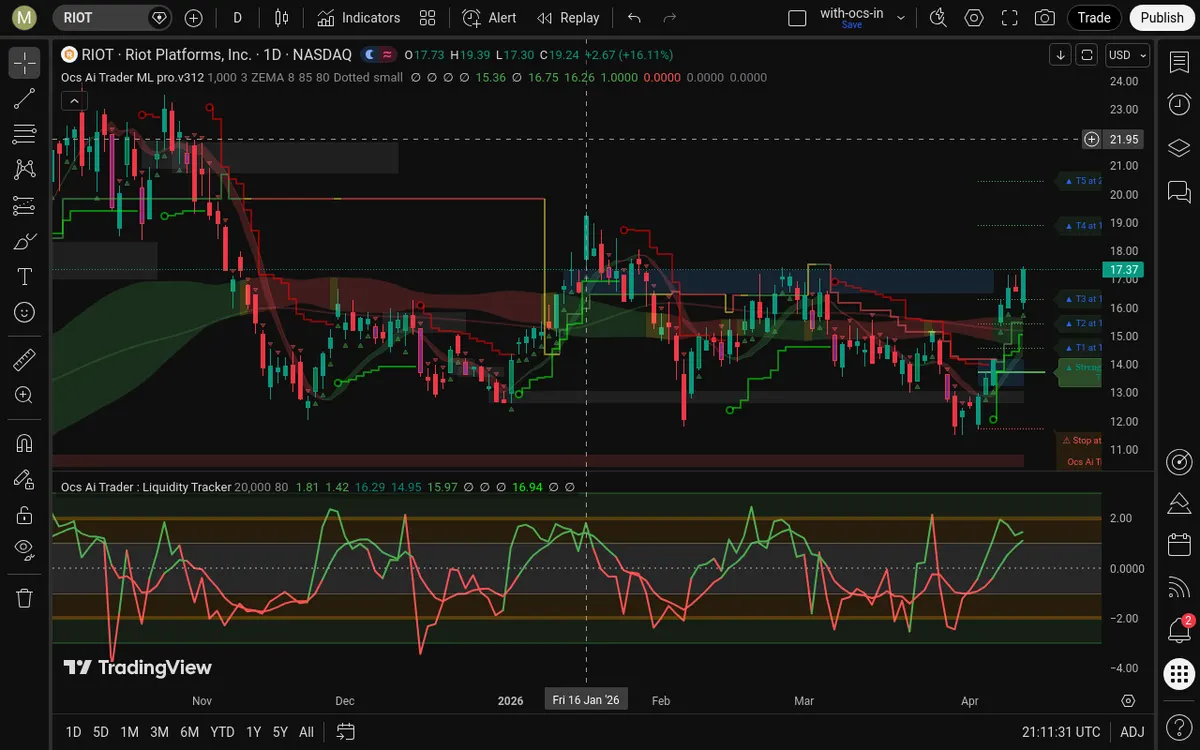
Task: Open the Fibonacci retracement tools
Action: 25,134
